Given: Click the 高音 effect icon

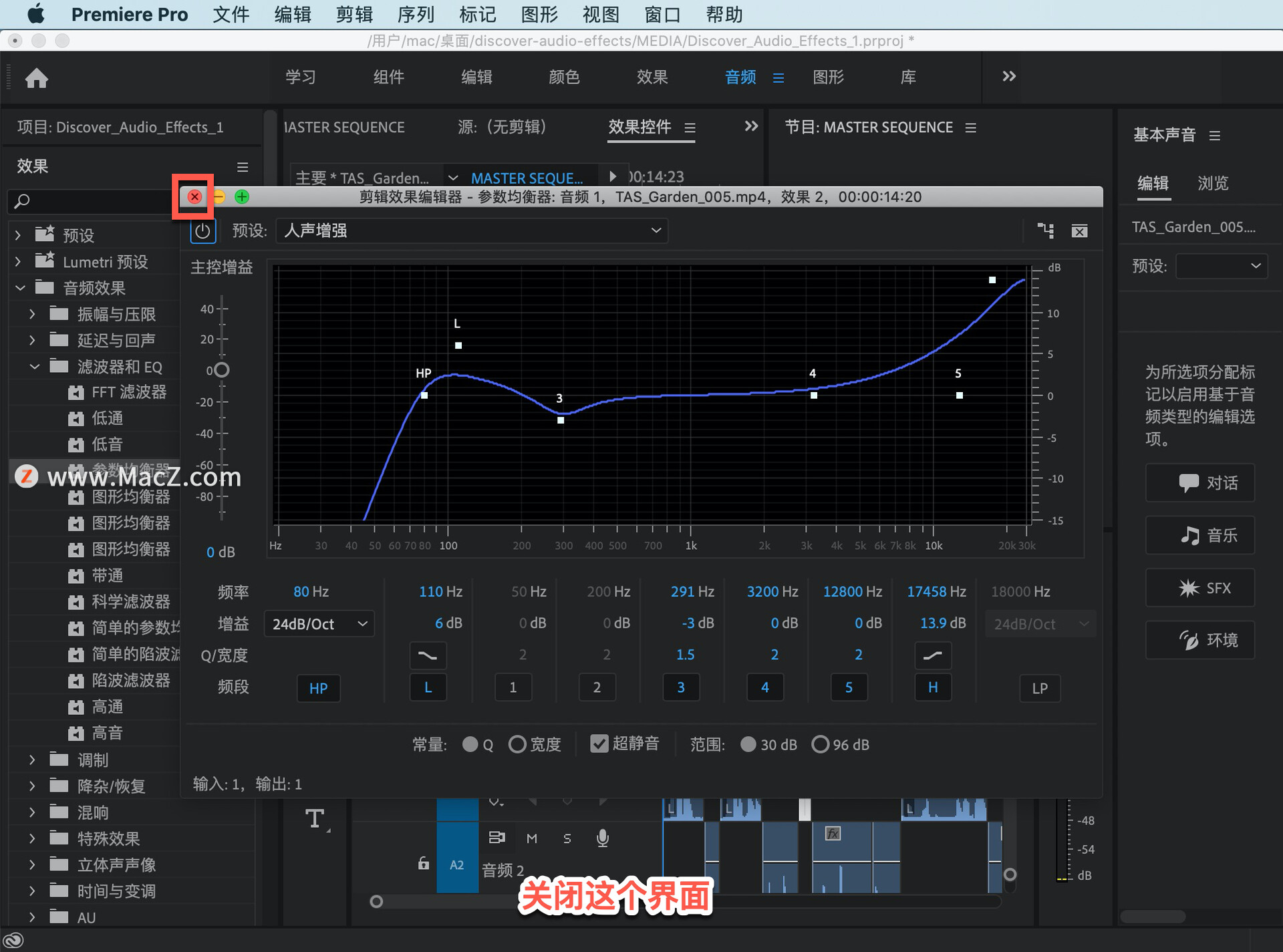Looking at the screenshot, I should click(76, 734).
